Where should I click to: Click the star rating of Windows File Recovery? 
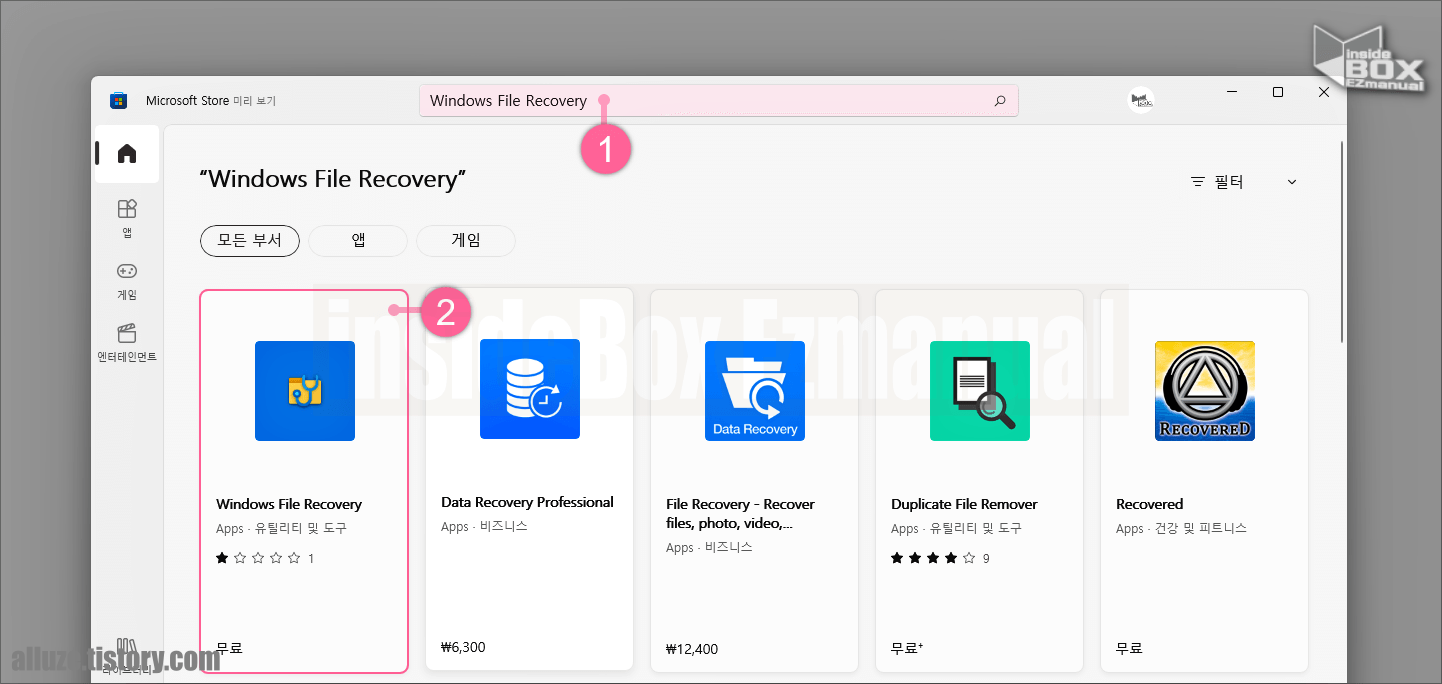[x=258, y=558]
